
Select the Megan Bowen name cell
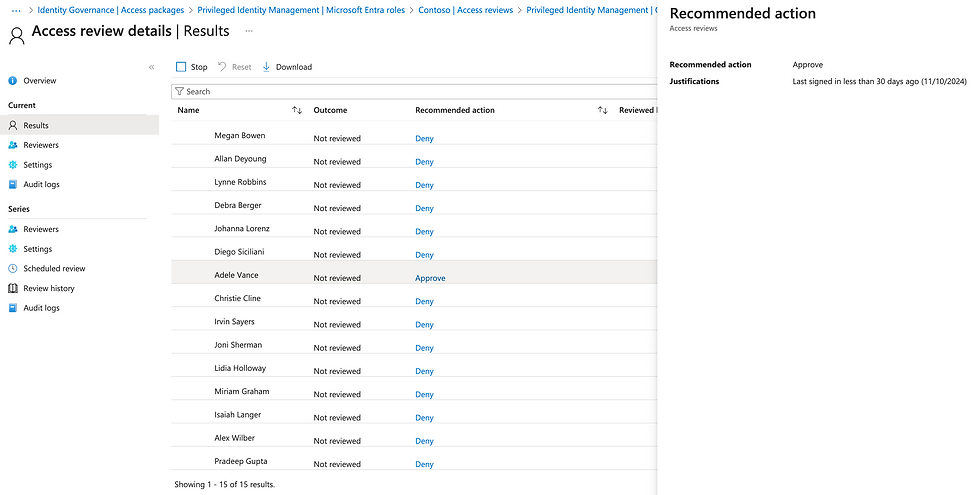pos(239,136)
